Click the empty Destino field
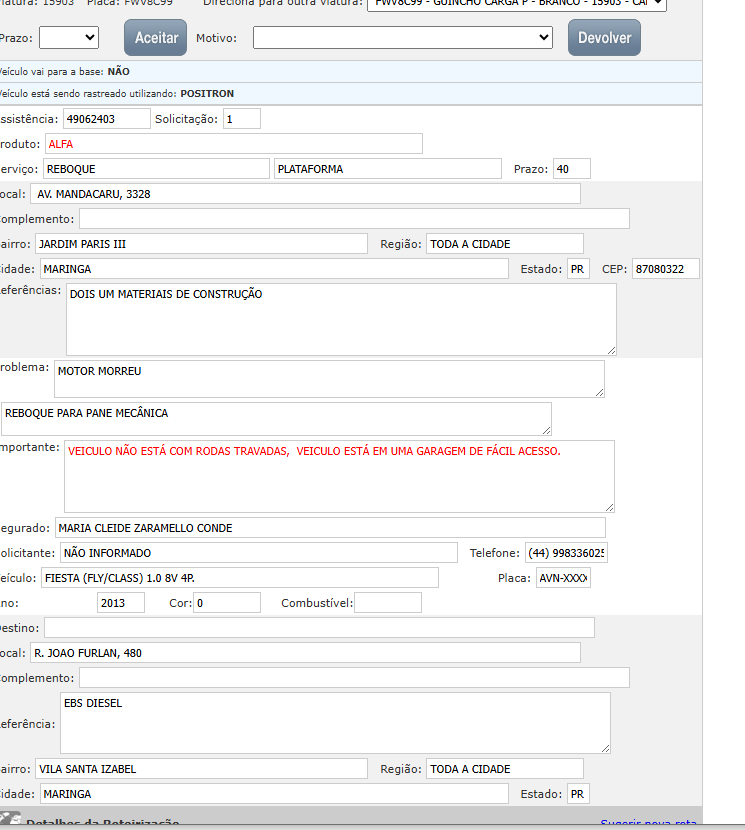The height and width of the screenshot is (830, 745). pyautogui.click(x=319, y=628)
